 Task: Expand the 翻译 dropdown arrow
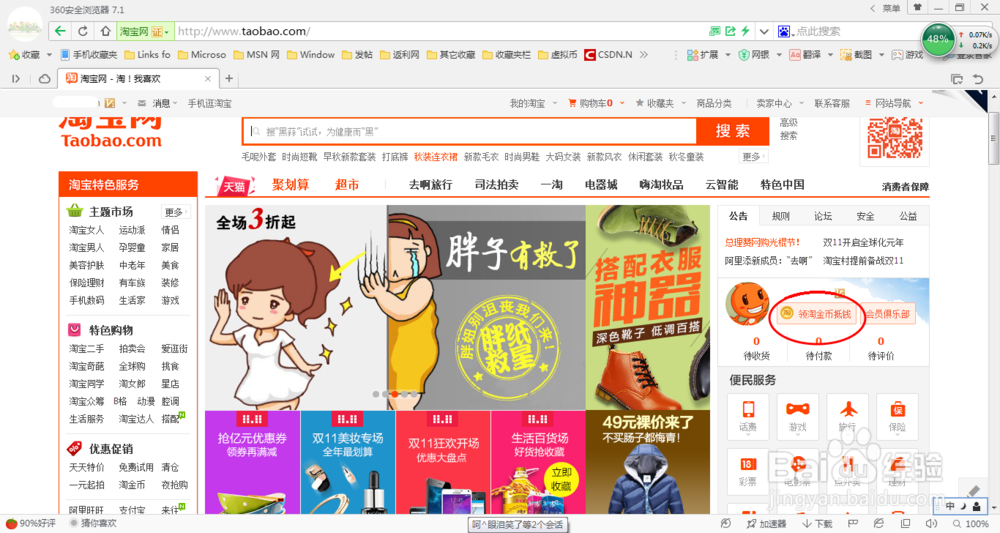(830, 55)
